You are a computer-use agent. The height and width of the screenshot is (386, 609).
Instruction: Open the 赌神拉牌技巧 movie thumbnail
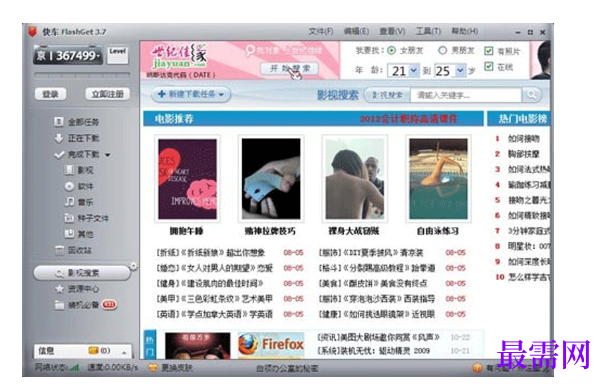(271, 179)
